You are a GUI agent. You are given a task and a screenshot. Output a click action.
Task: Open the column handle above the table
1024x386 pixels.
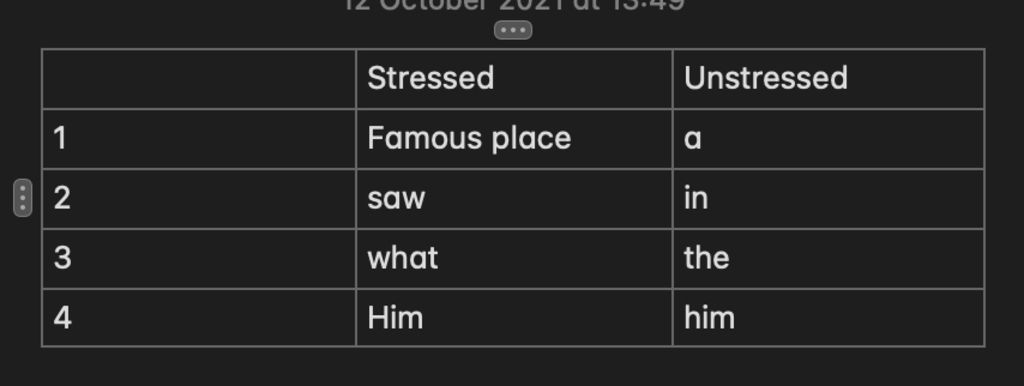(x=513, y=30)
